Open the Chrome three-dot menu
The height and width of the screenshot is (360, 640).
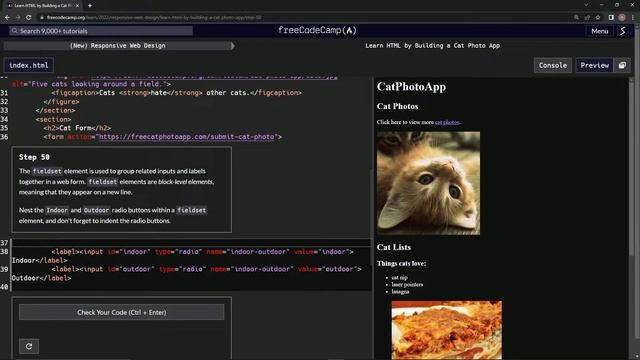point(633,18)
